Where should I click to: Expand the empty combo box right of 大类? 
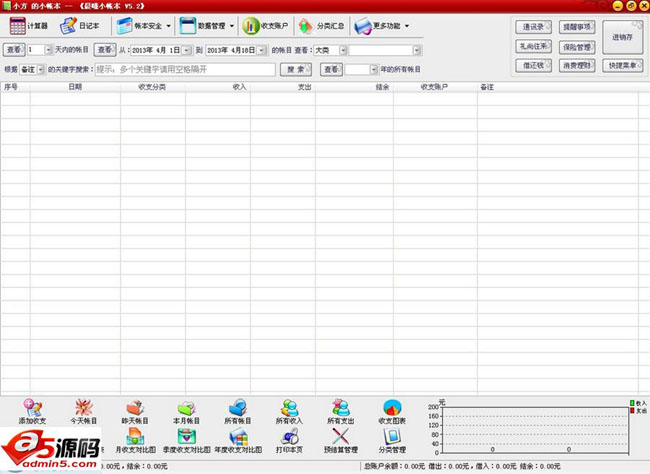[417, 50]
